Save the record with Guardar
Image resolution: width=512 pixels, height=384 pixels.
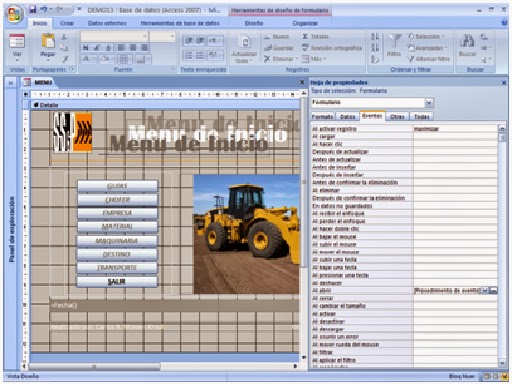tap(279, 48)
